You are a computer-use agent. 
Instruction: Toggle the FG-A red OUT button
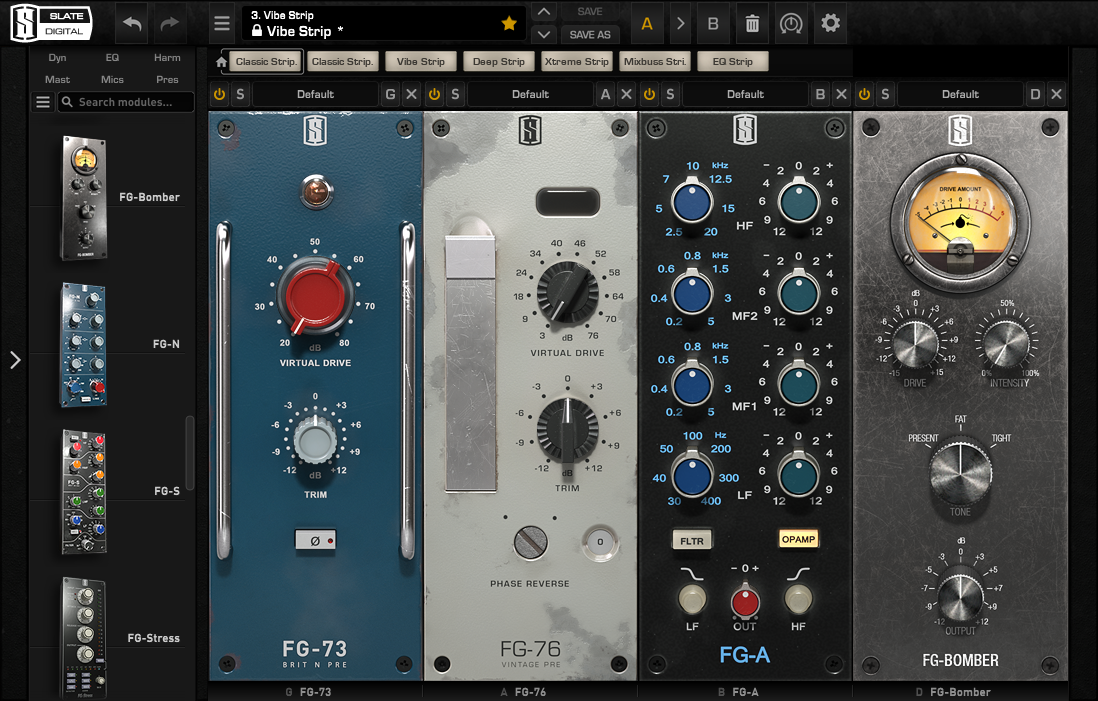[745, 601]
